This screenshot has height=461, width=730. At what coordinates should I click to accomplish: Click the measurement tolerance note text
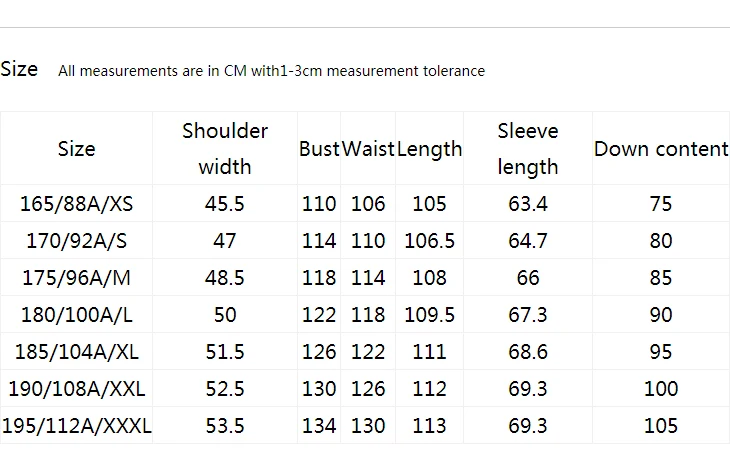pos(271,71)
